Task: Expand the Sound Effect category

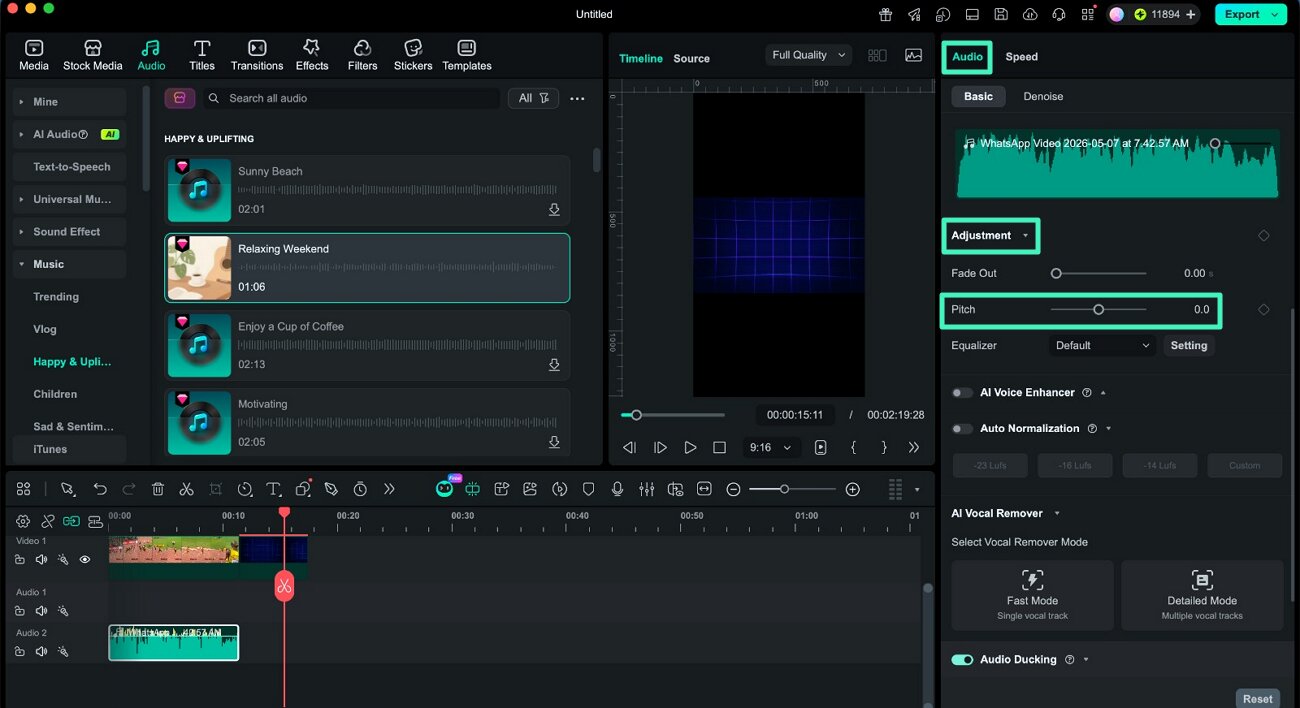Action: click(x=21, y=232)
